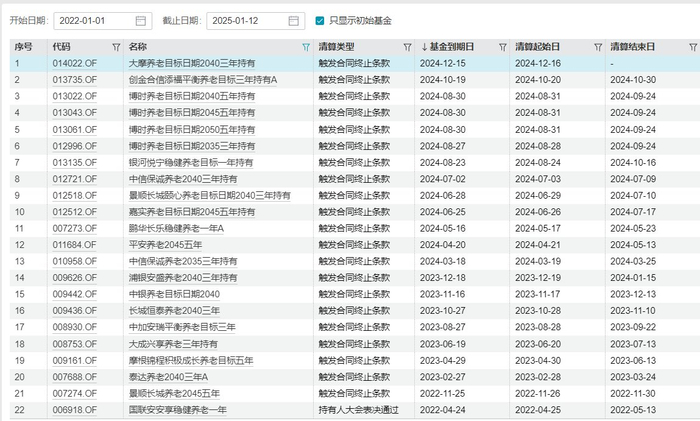Select liquidation start date 2023-02-28
The image size is (700, 421).
click(538, 377)
